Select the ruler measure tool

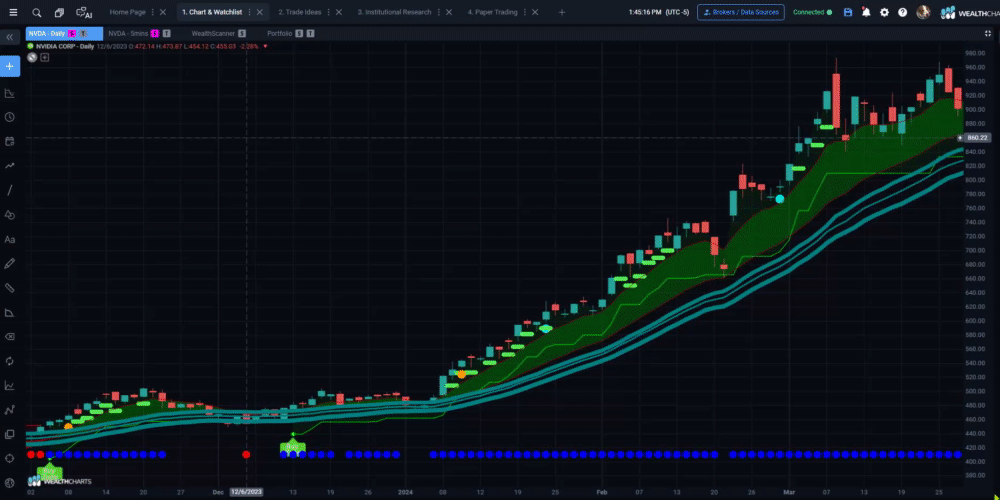tap(10, 288)
